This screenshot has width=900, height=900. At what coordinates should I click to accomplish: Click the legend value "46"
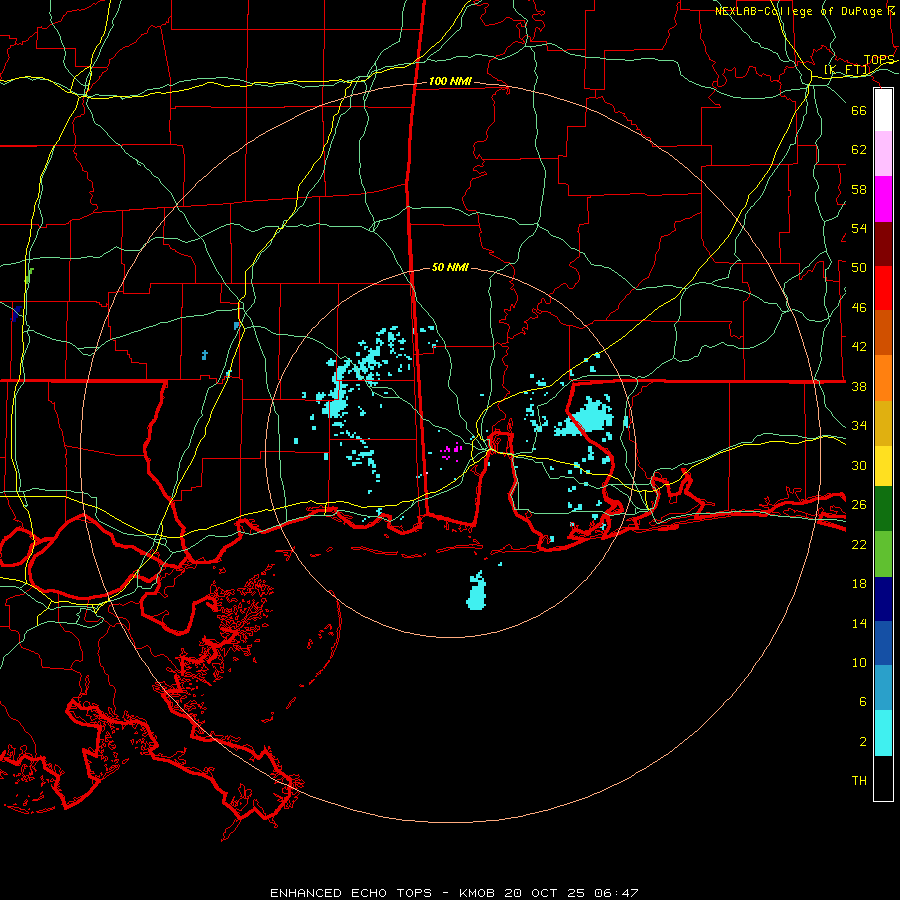click(859, 308)
